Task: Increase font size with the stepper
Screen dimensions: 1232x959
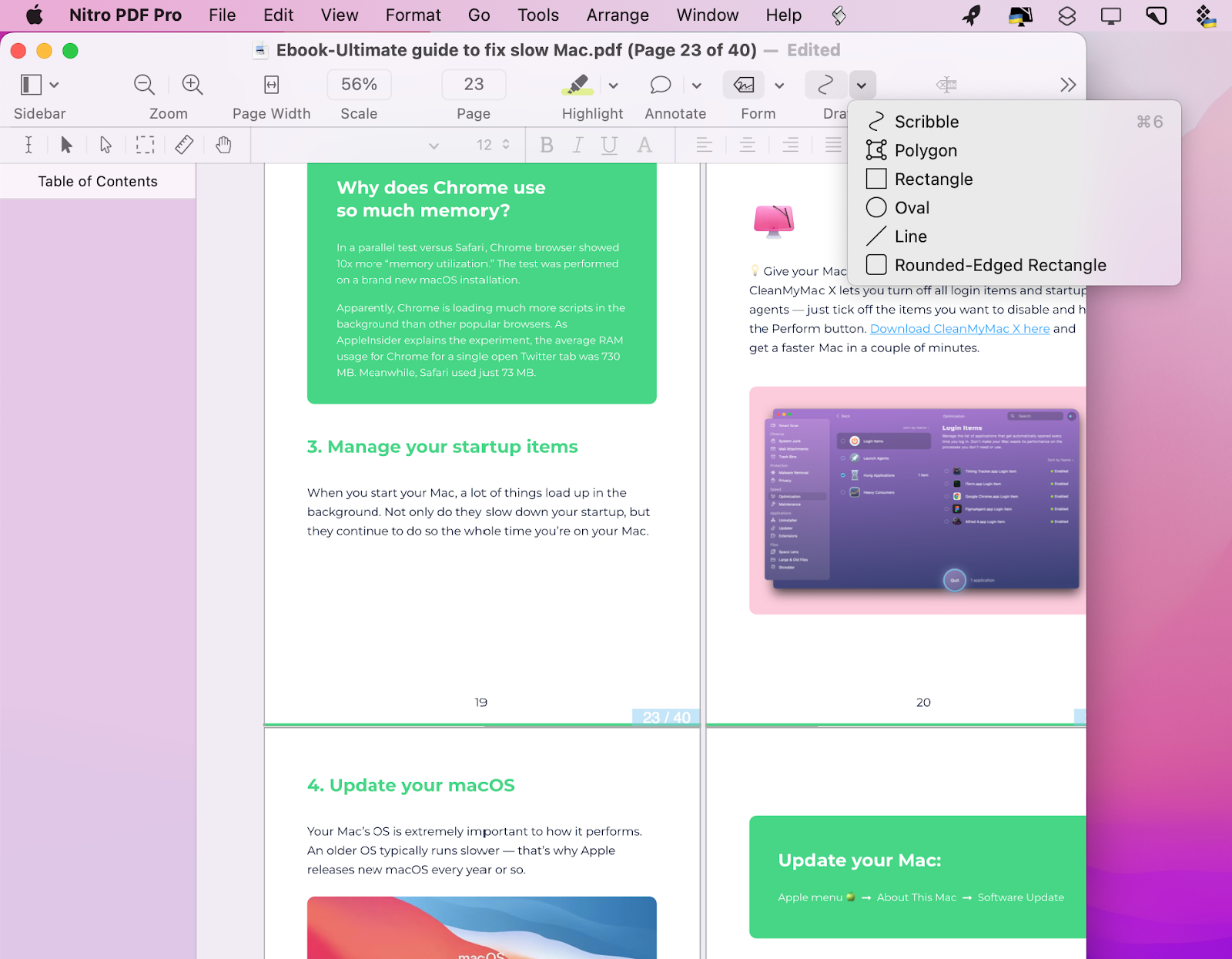Action: click(504, 141)
